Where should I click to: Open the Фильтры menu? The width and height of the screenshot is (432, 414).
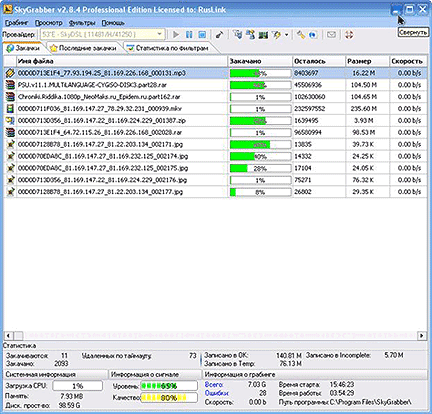coord(82,23)
